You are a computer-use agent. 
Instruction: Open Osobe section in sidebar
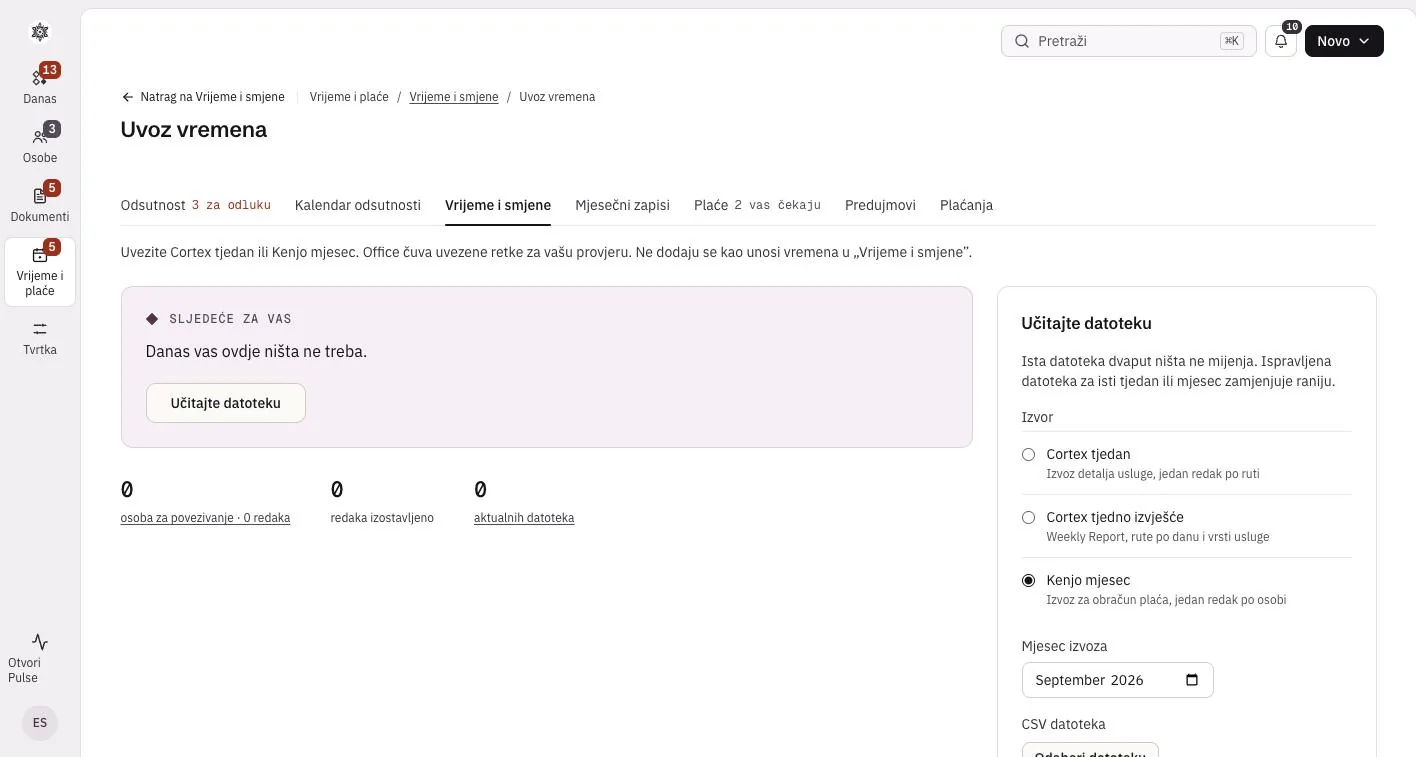pos(40,145)
